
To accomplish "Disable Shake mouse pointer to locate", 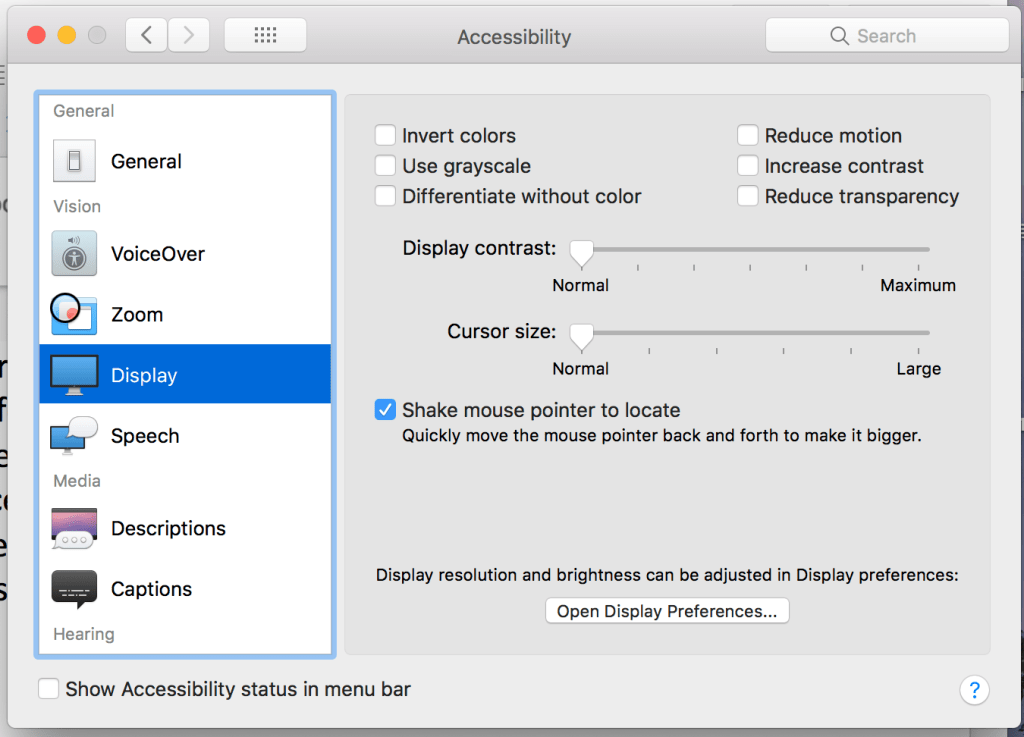I will click(x=385, y=410).
